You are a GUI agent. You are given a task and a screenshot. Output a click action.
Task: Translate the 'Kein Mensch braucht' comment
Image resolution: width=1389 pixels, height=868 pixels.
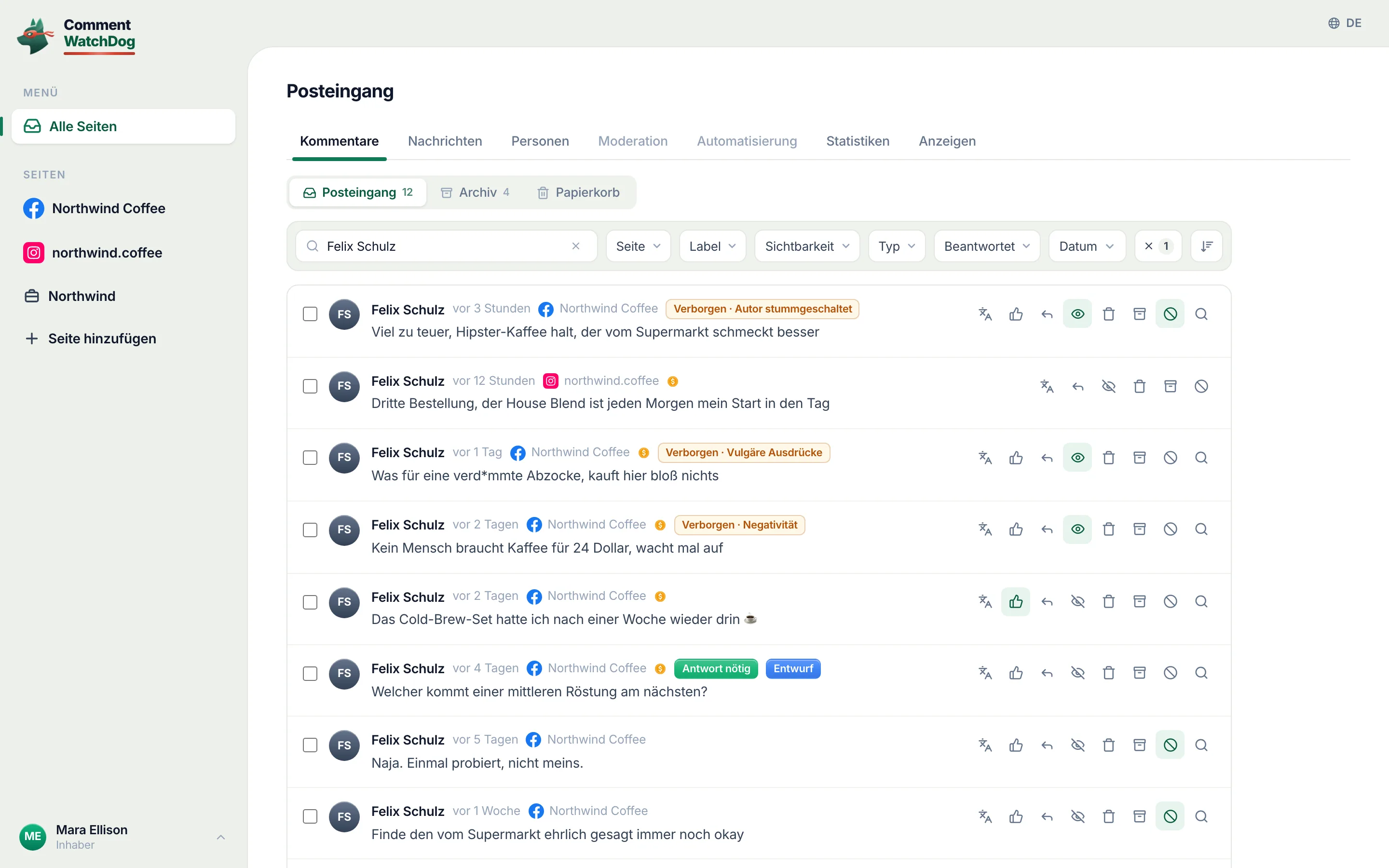[985, 529]
